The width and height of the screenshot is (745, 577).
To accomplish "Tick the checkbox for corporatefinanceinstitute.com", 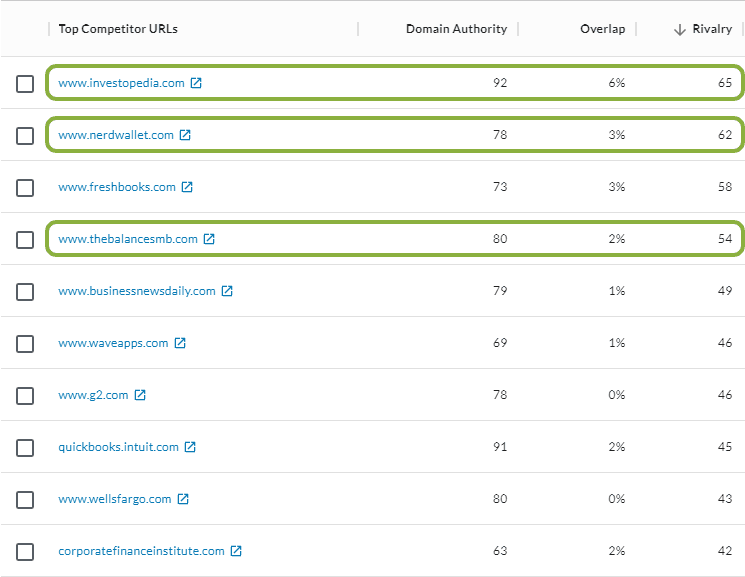I will [x=25, y=552].
